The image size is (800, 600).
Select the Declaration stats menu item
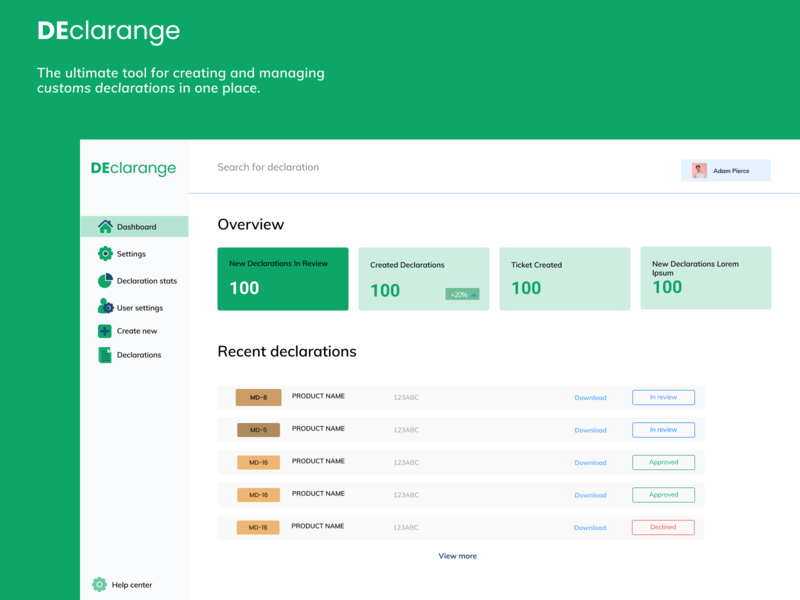[x=146, y=281]
